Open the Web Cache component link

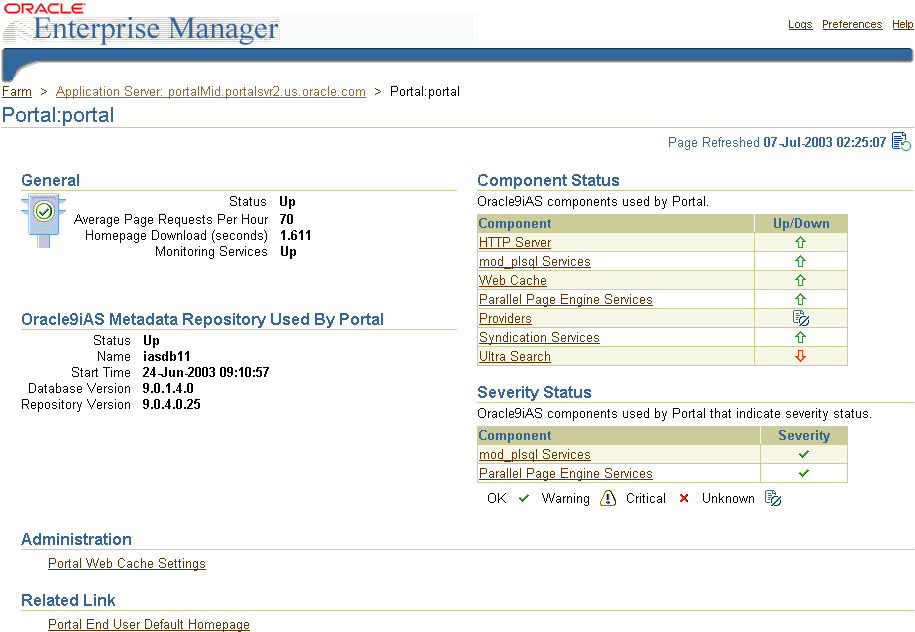[512, 280]
